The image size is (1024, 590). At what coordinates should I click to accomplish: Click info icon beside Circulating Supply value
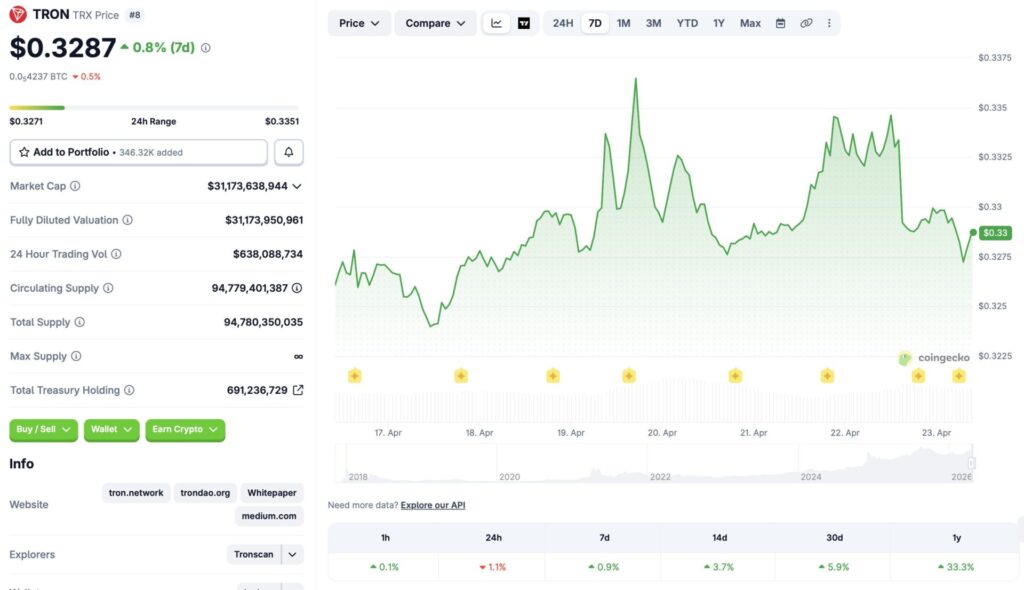(x=297, y=288)
